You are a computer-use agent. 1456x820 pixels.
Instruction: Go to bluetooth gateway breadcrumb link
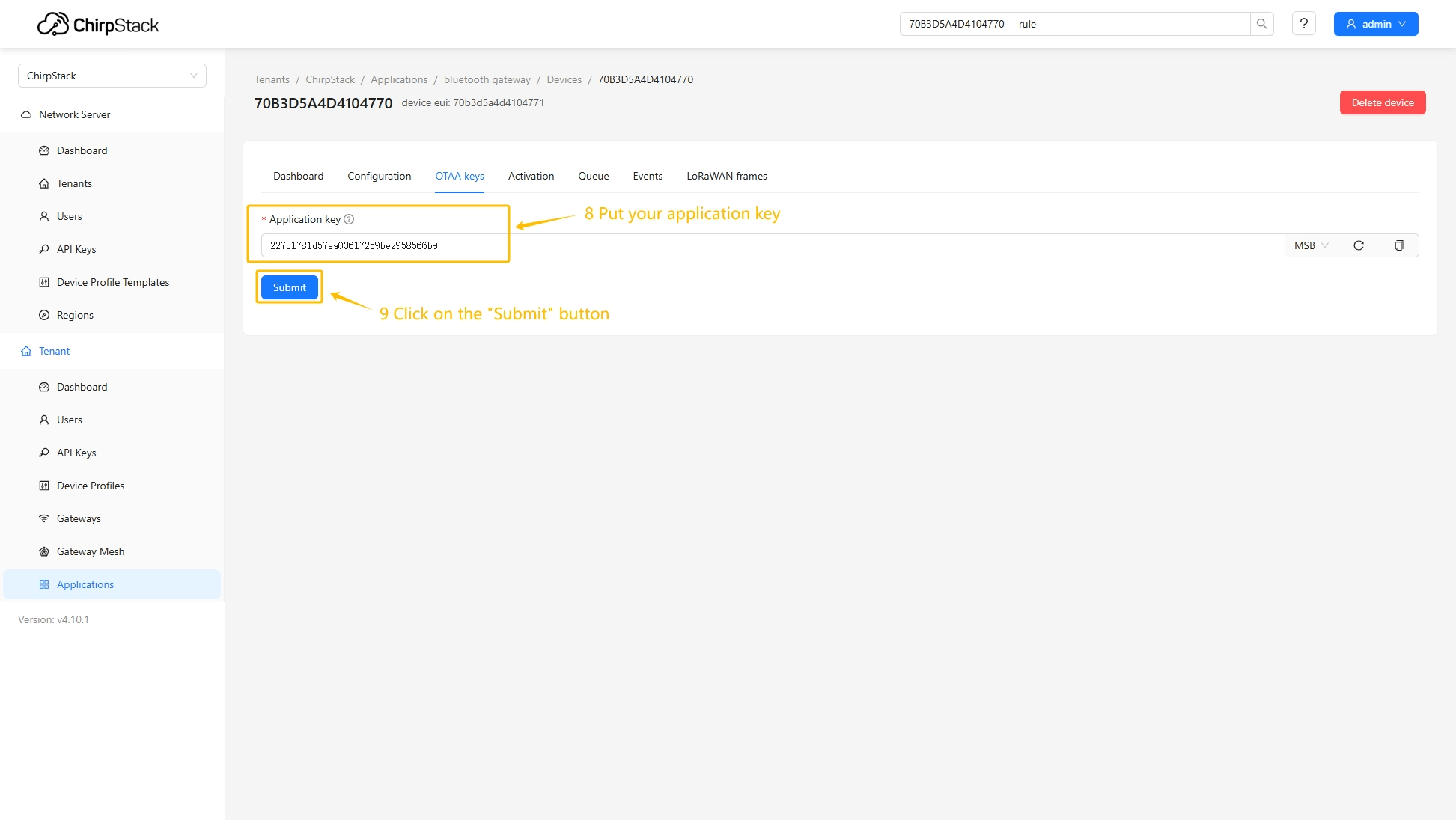tap(487, 79)
